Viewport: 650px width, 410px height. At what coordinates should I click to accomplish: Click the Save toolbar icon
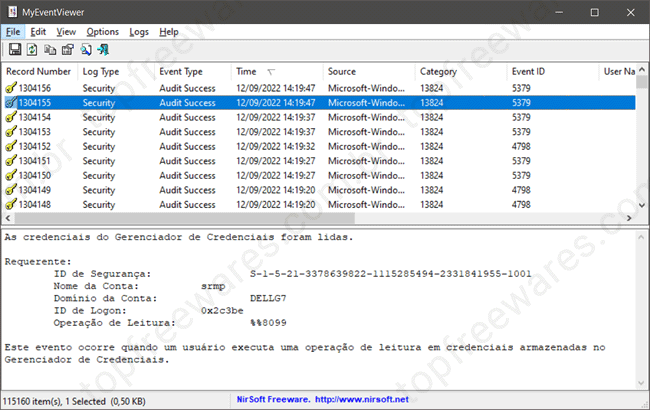click(x=15, y=49)
